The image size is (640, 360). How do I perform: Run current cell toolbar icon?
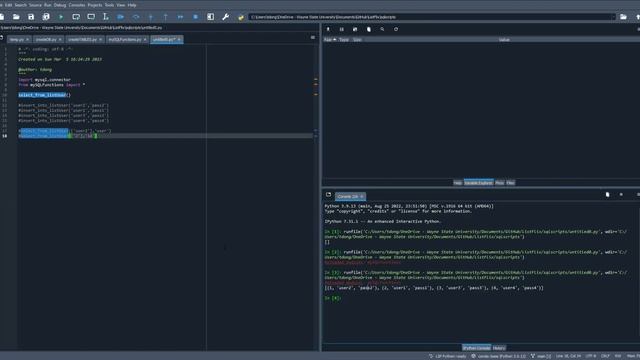point(76,17)
